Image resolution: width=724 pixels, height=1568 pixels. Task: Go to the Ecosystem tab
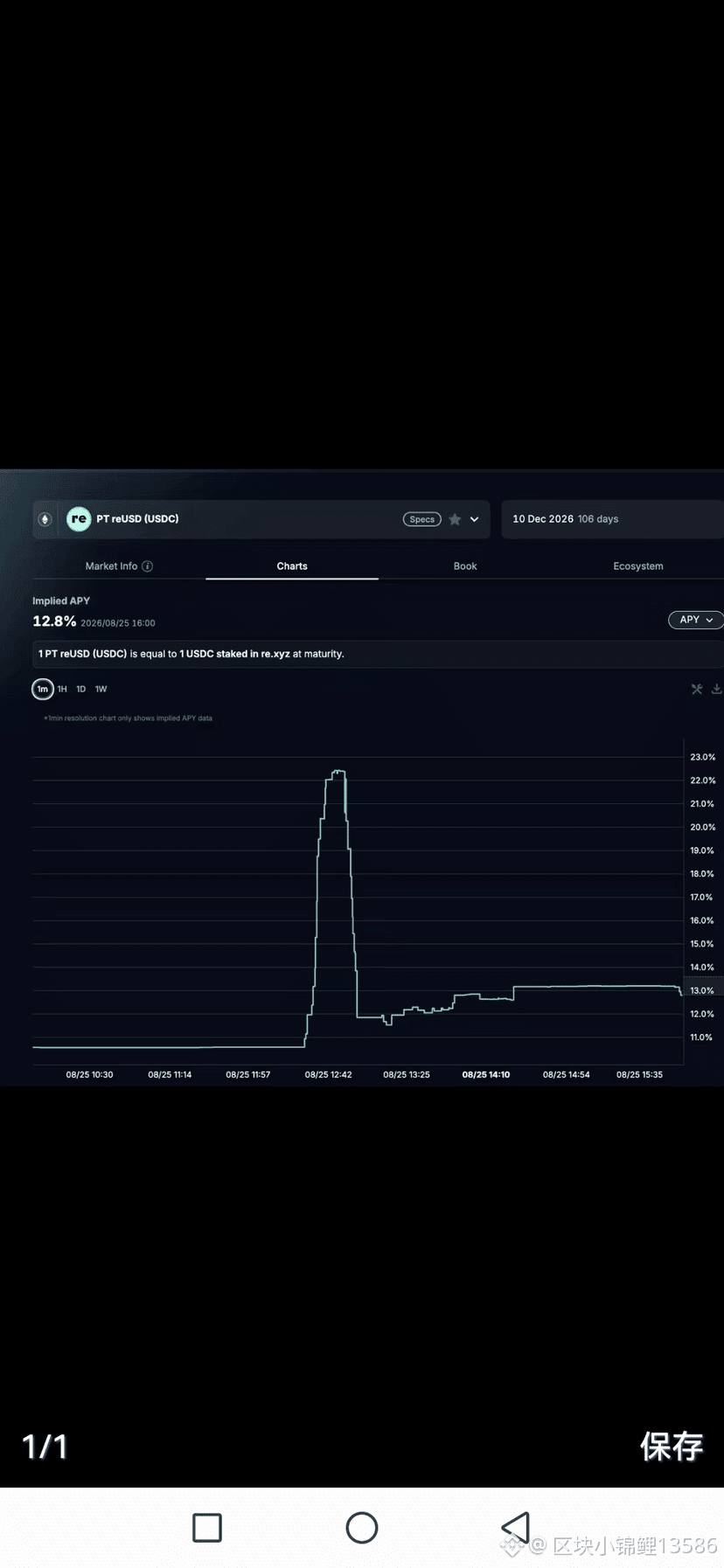(x=638, y=566)
